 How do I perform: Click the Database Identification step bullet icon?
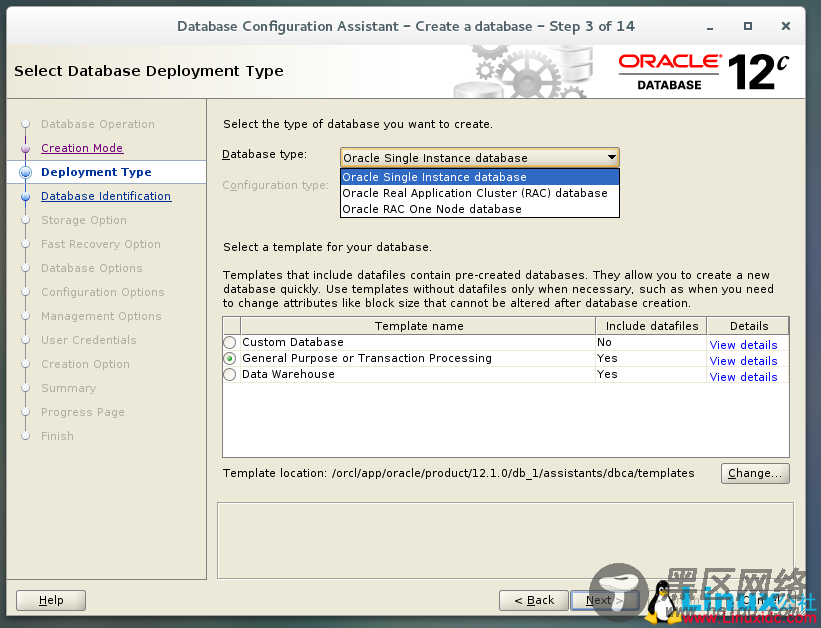coord(25,196)
